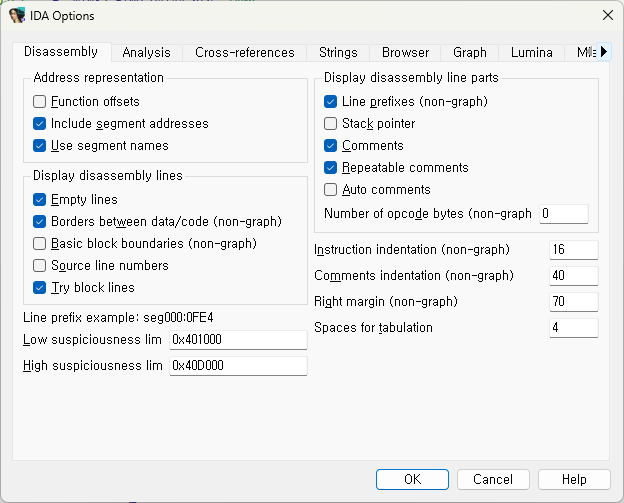Disable Empty lines option
The image size is (624, 503).
pos(39,199)
